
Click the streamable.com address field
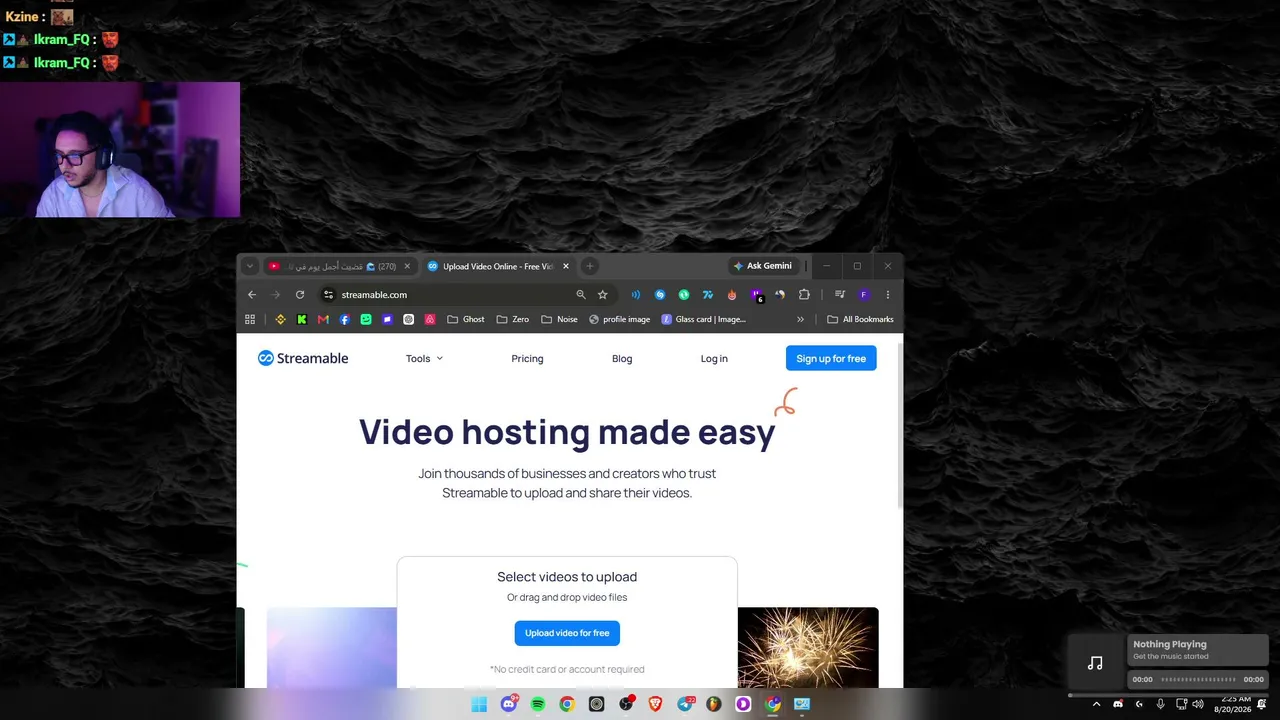[x=450, y=295]
